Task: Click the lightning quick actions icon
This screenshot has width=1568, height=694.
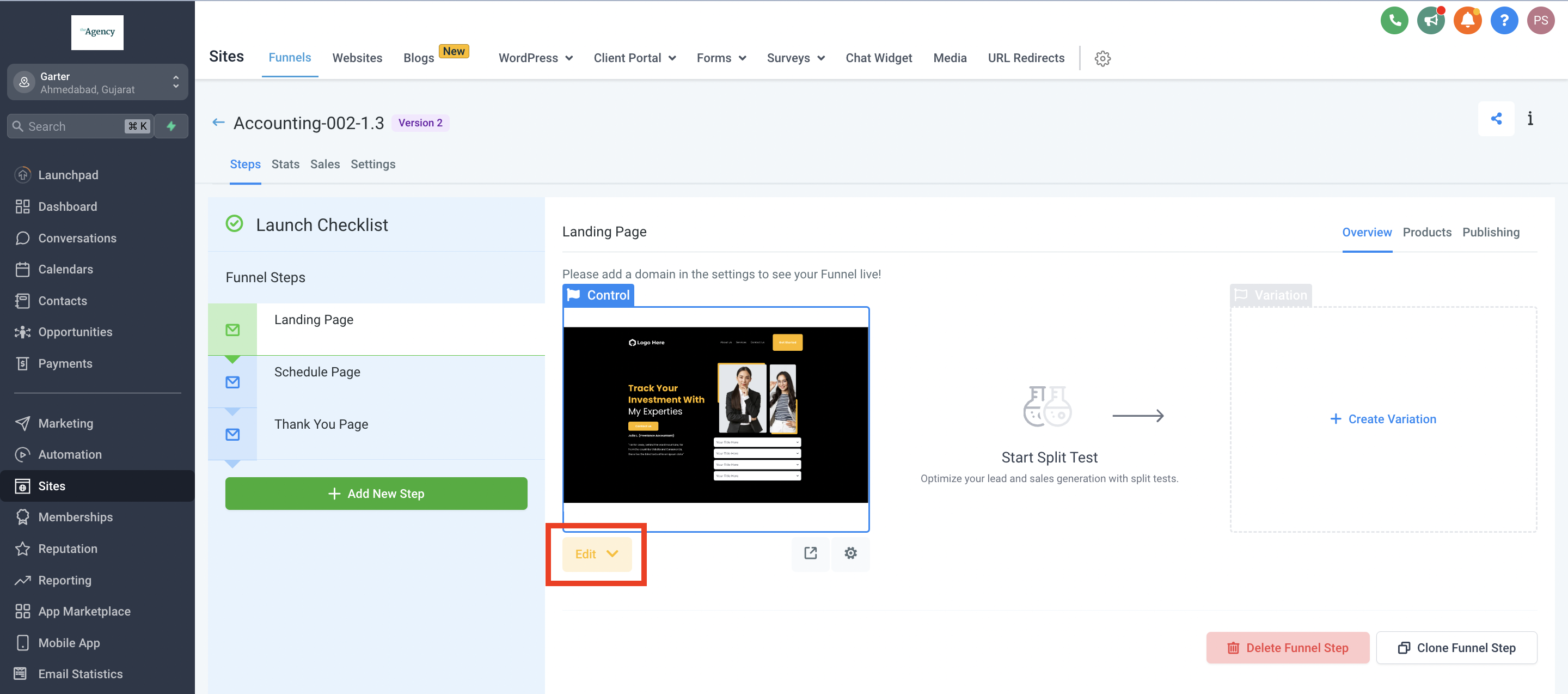Action: [171, 126]
